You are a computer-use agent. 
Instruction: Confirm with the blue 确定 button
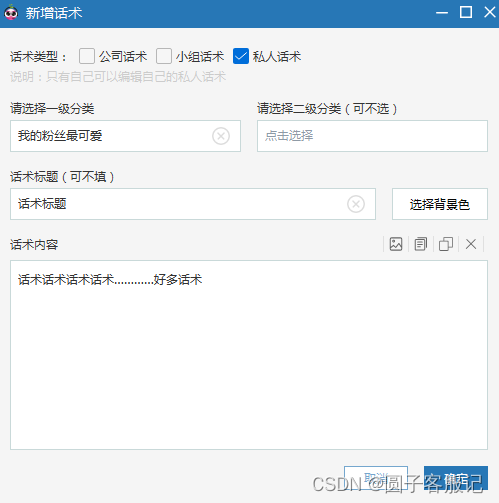(456, 478)
